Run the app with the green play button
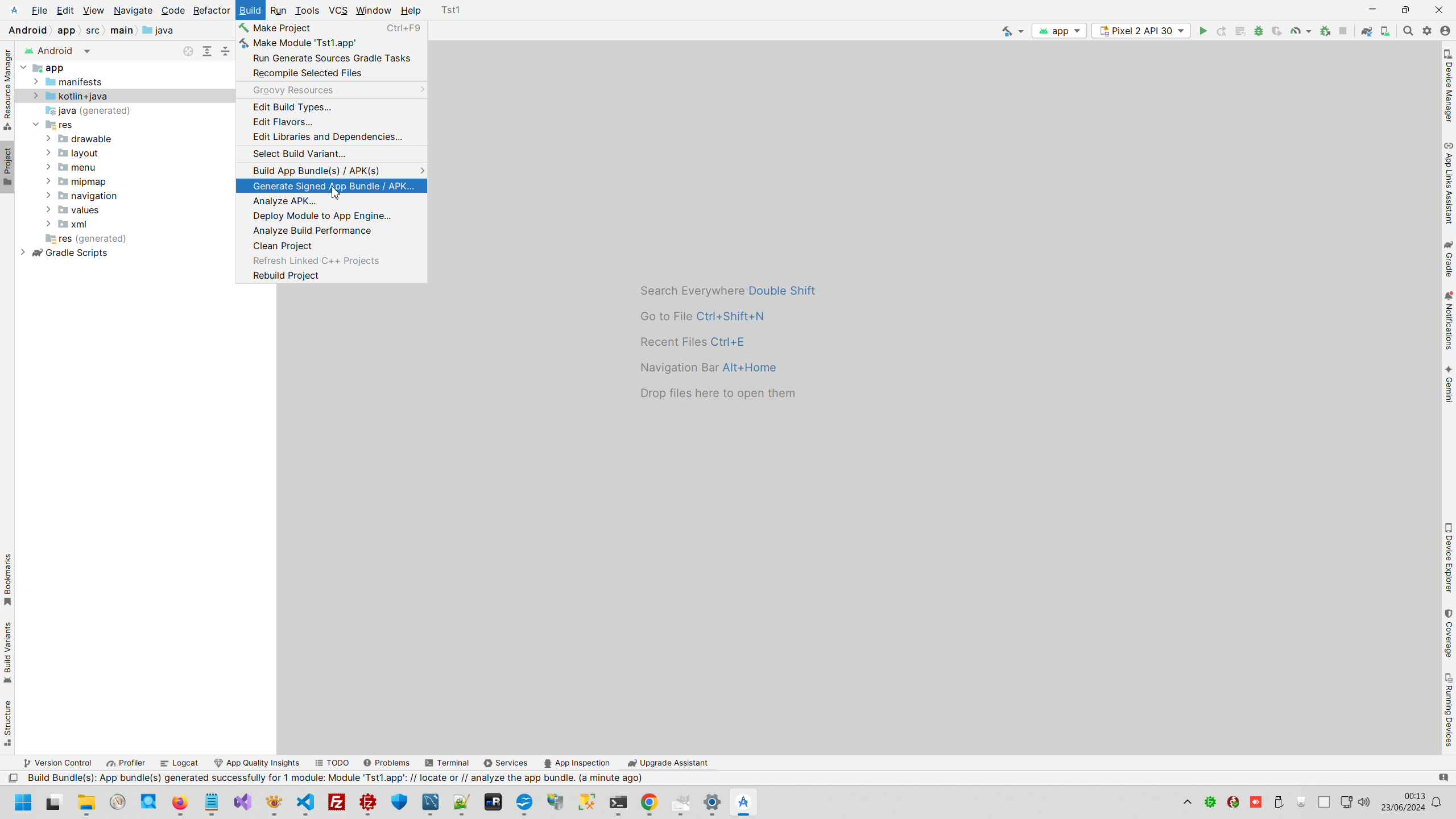The image size is (1456, 819). tap(1203, 31)
